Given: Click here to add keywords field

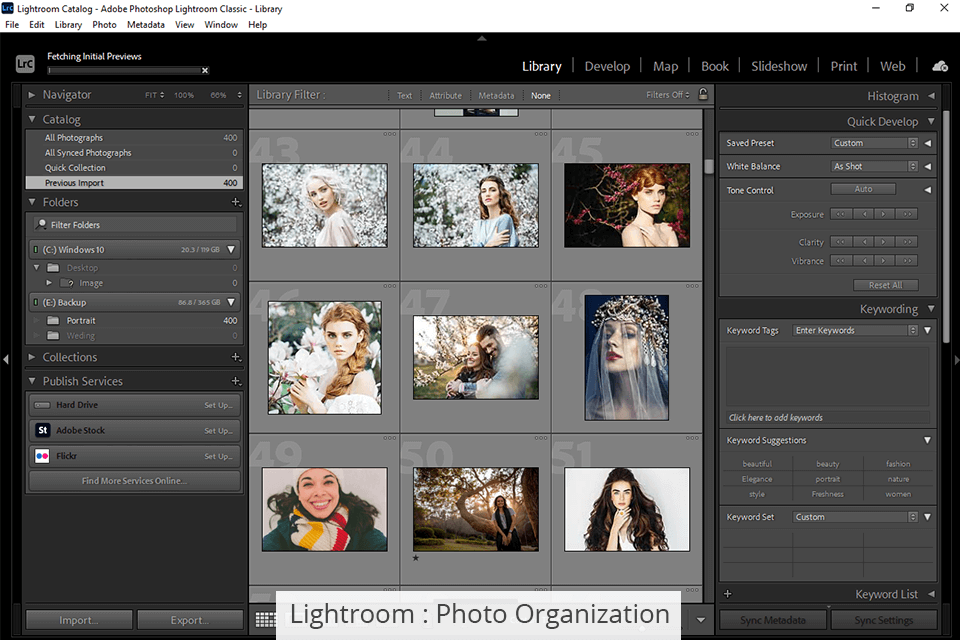Looking at the screenshot, I should tap(827, 418).
